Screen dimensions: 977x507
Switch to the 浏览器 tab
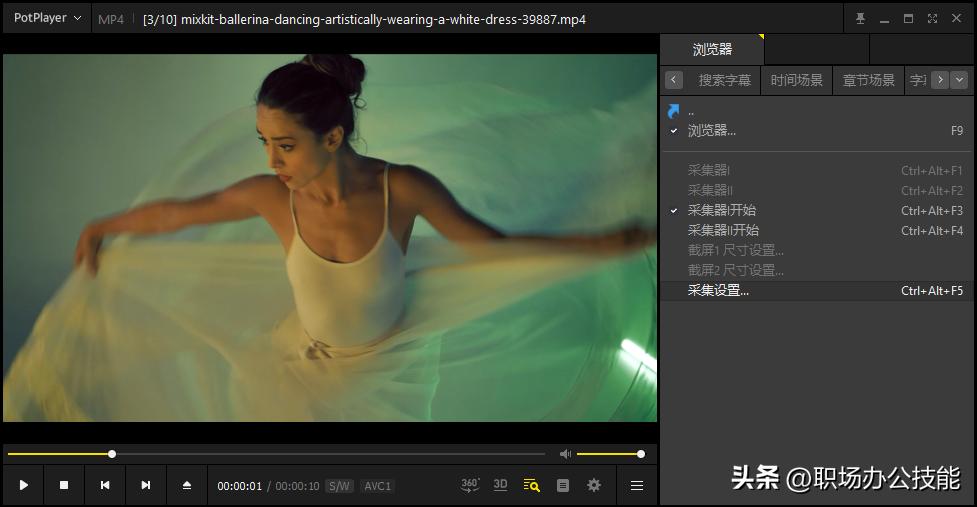click(712, 49)
